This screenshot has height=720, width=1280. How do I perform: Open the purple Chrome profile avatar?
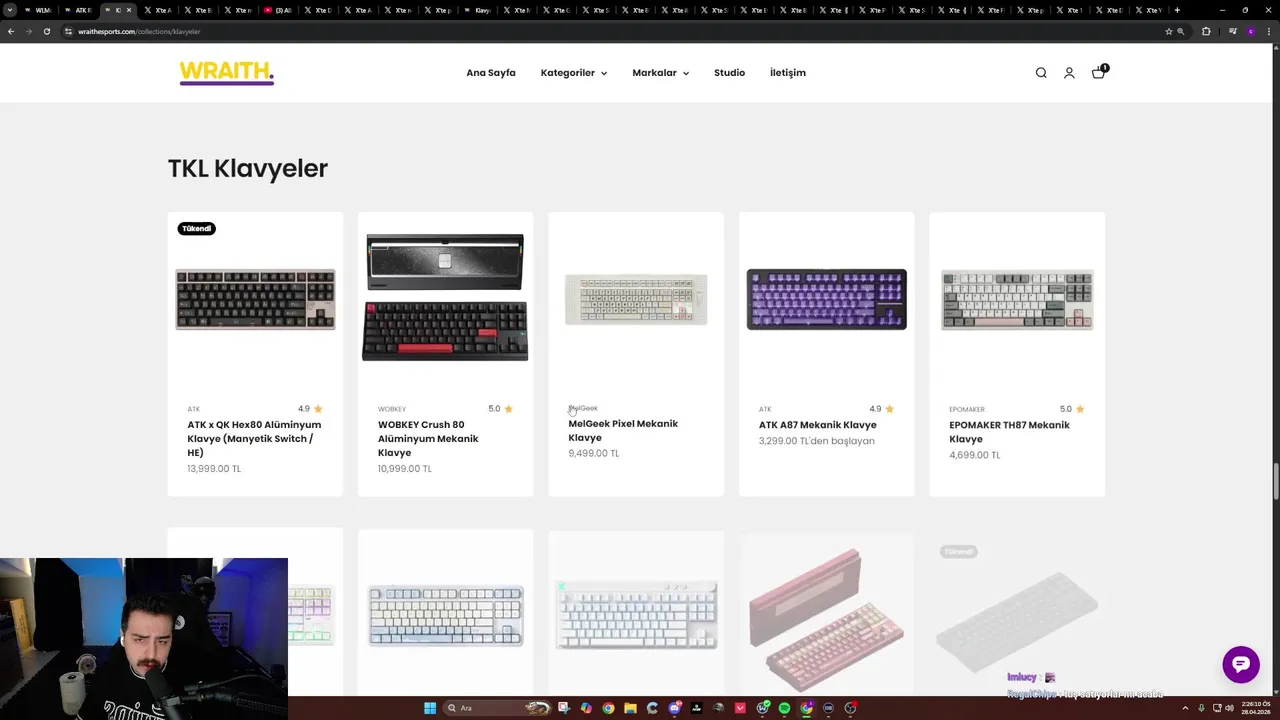point(1251,31)
